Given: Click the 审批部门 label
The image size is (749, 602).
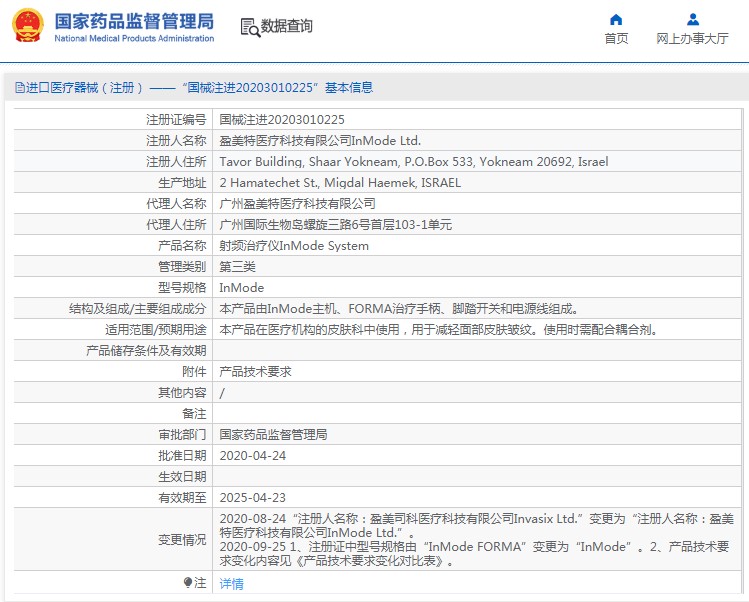Looking at the screenshot, I should tap(182, 435).
